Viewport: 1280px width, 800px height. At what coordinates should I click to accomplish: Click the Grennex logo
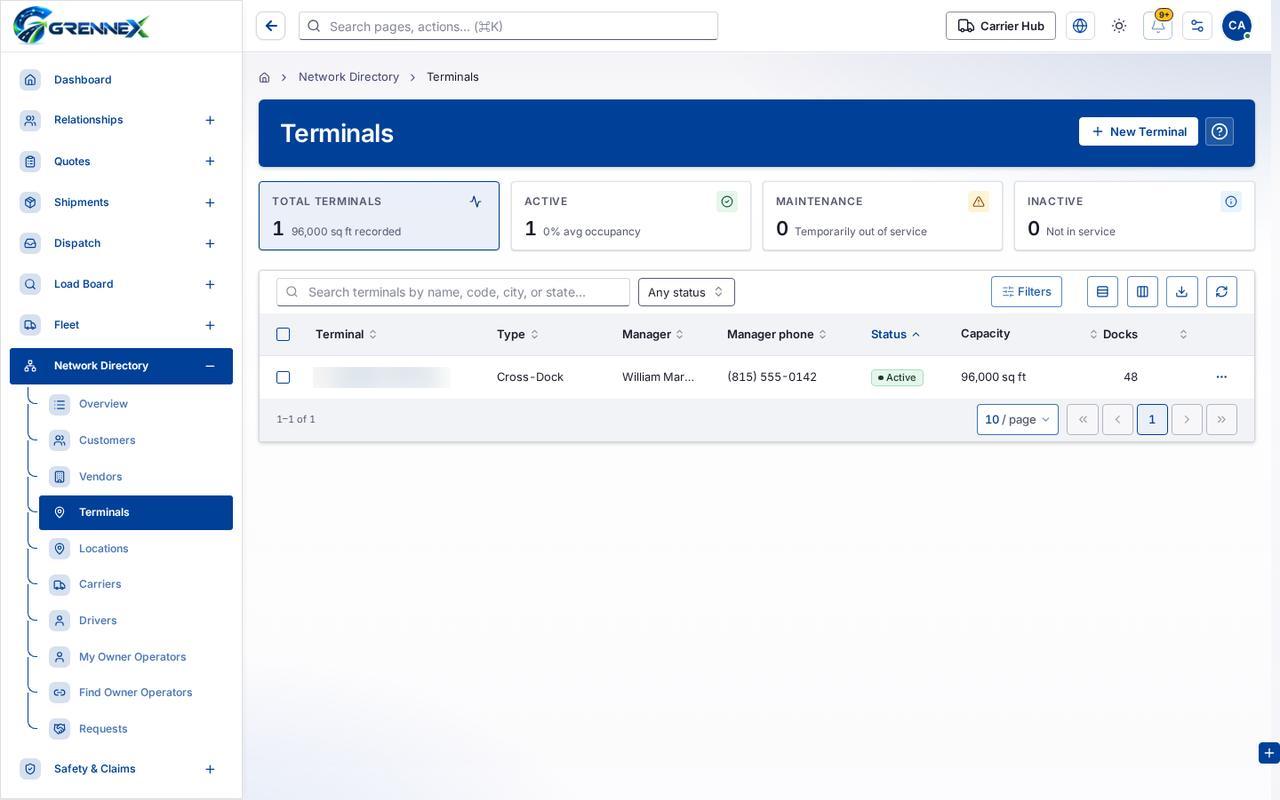point(81,25)
